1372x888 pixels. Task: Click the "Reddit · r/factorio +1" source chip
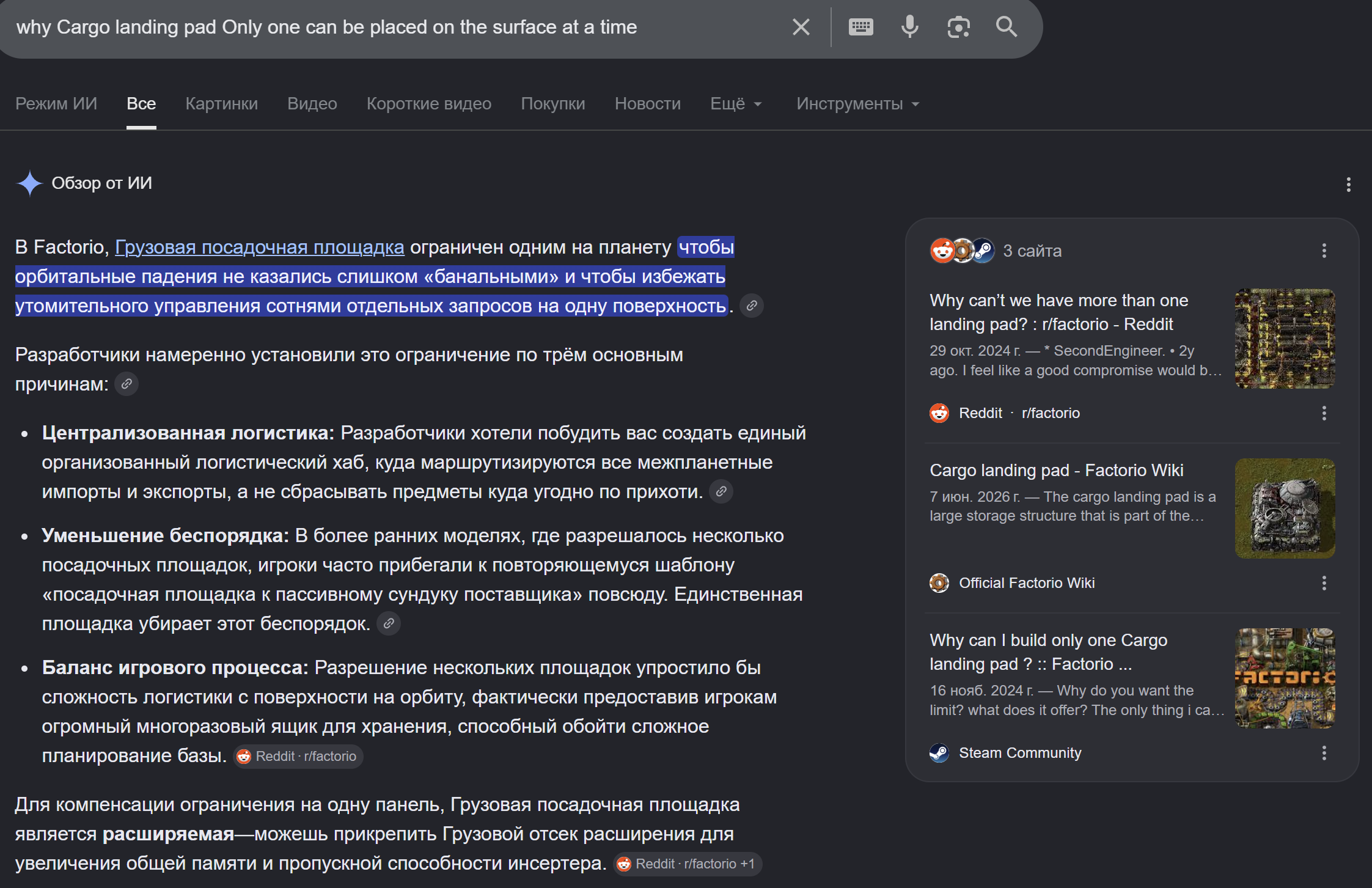tap(688, 864)
